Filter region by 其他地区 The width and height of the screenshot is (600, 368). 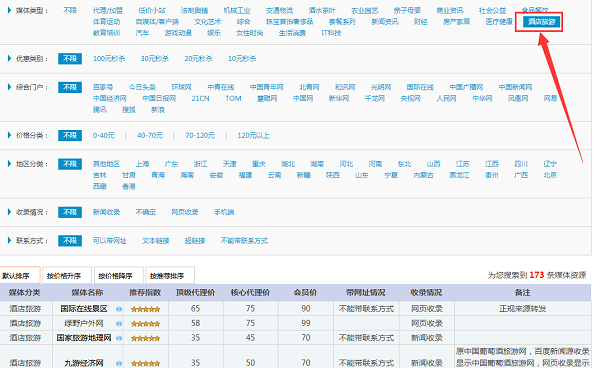(x=106, y=164)
